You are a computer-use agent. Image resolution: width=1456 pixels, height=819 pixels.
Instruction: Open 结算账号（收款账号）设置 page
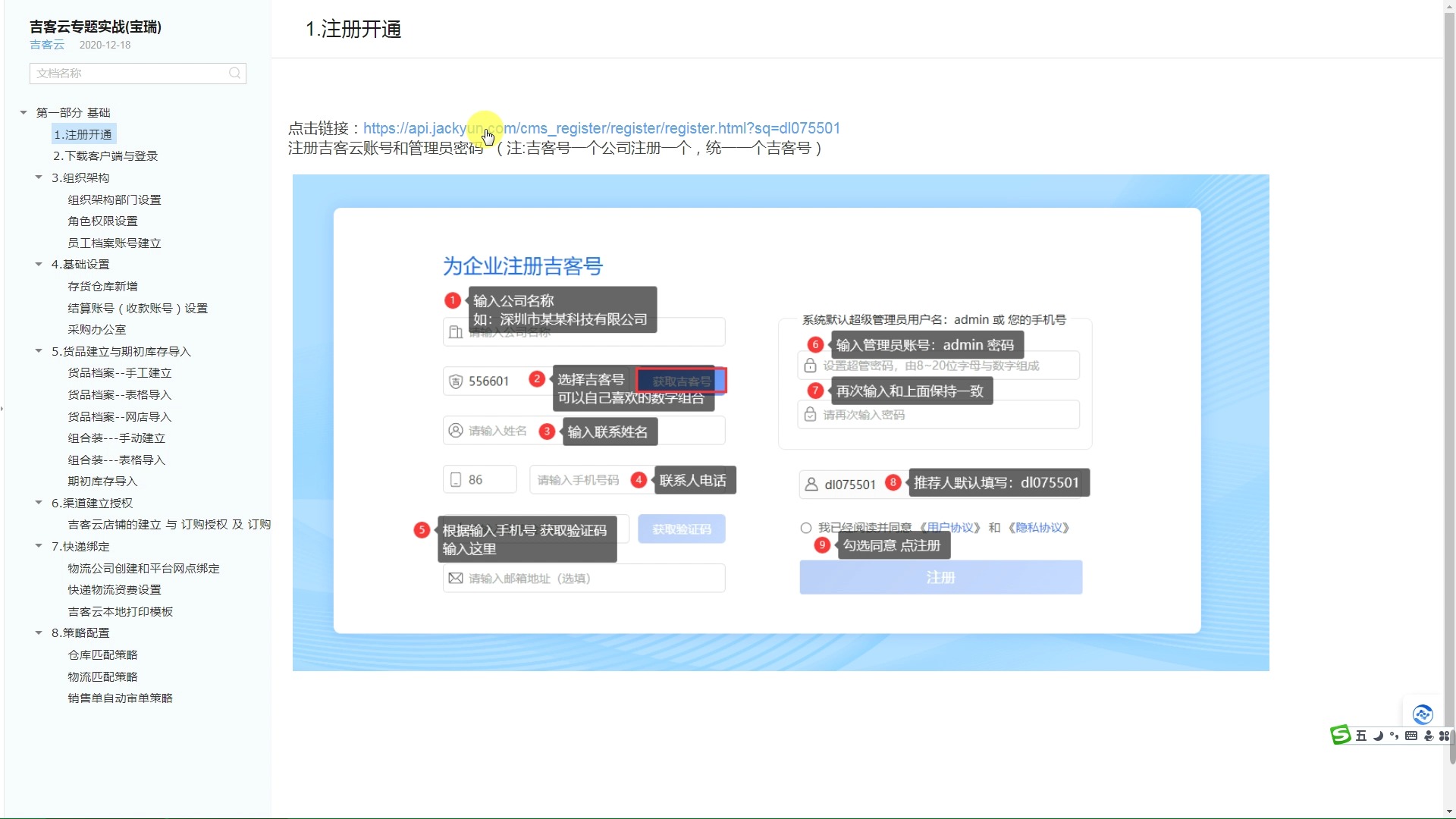[x=138, y=308]
